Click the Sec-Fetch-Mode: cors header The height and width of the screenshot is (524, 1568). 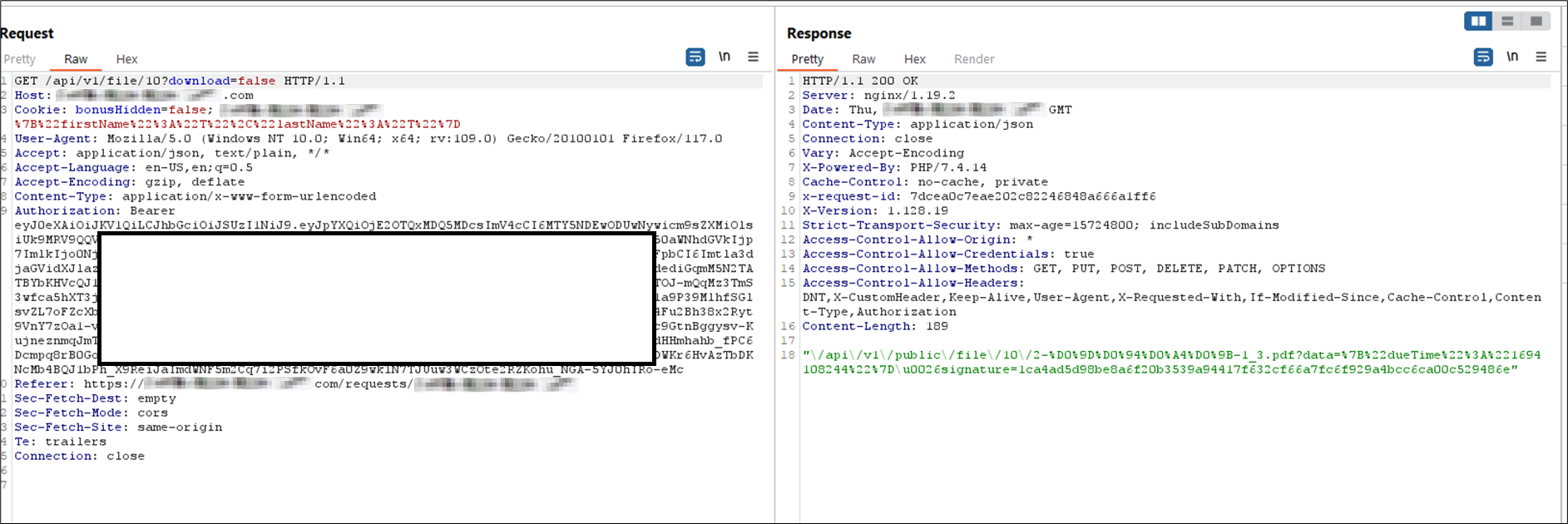[x=92, y=413]
